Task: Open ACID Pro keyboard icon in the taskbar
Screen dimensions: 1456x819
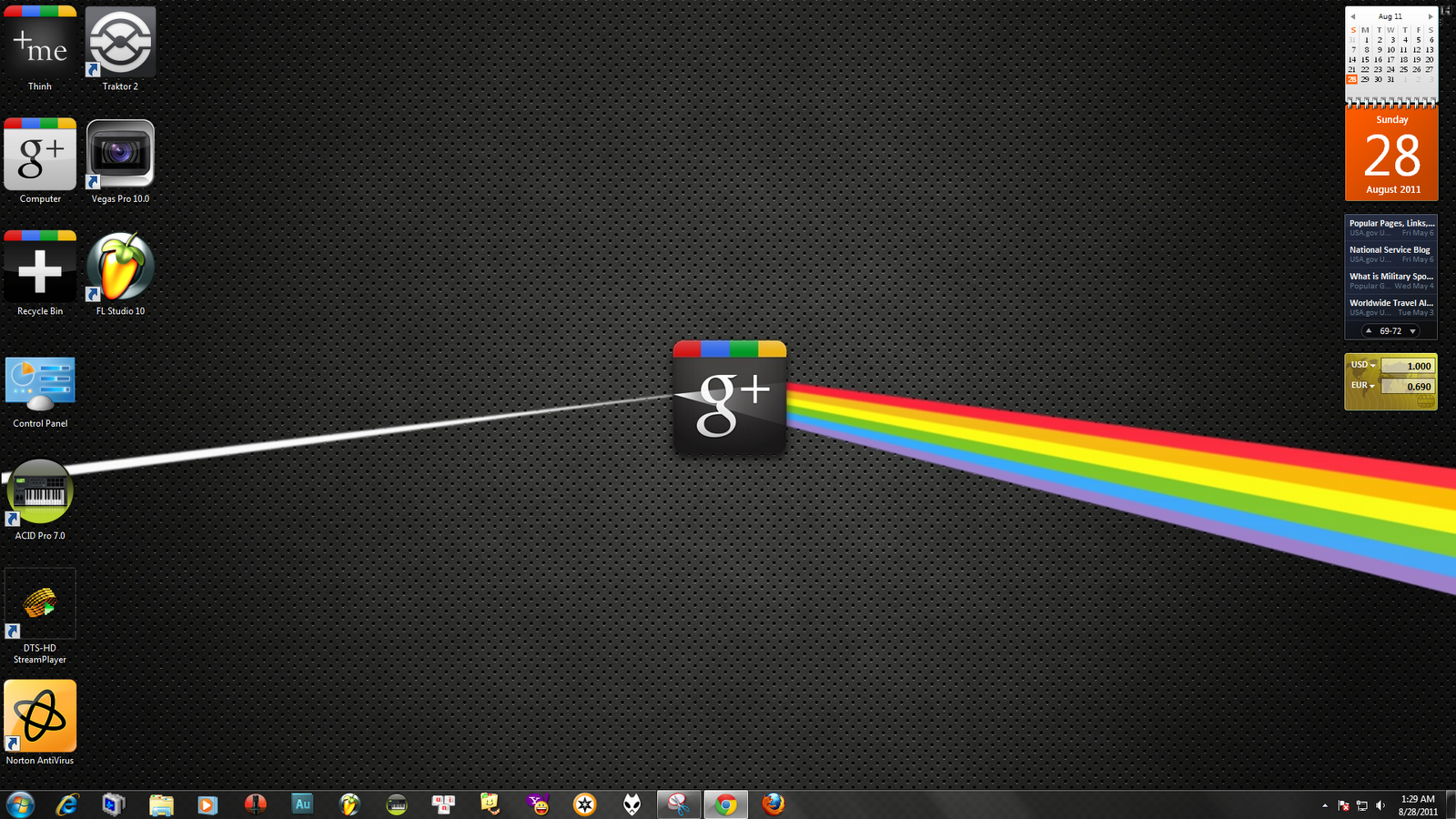Action: pyautogui.click(x=397, y=804)
